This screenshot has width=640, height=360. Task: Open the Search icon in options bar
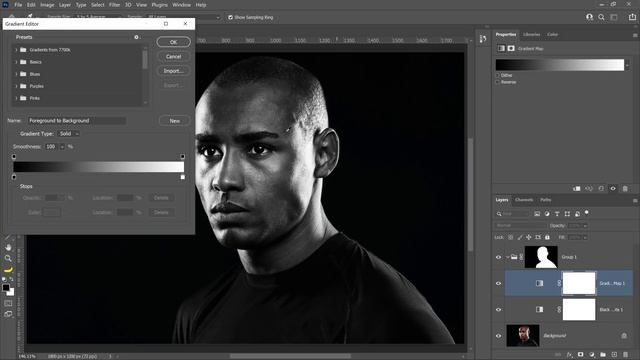(601, 17)
